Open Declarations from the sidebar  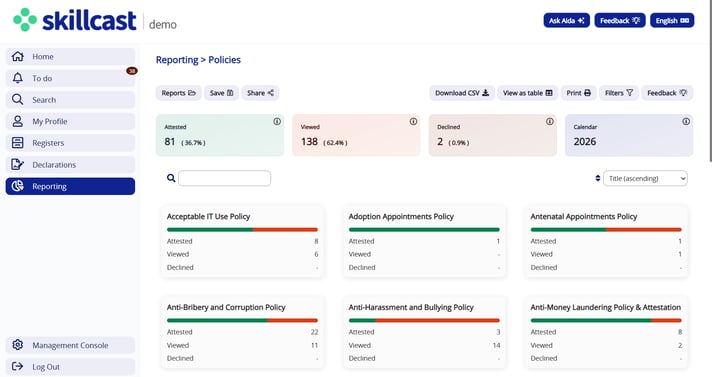click(x=70, y=164)
